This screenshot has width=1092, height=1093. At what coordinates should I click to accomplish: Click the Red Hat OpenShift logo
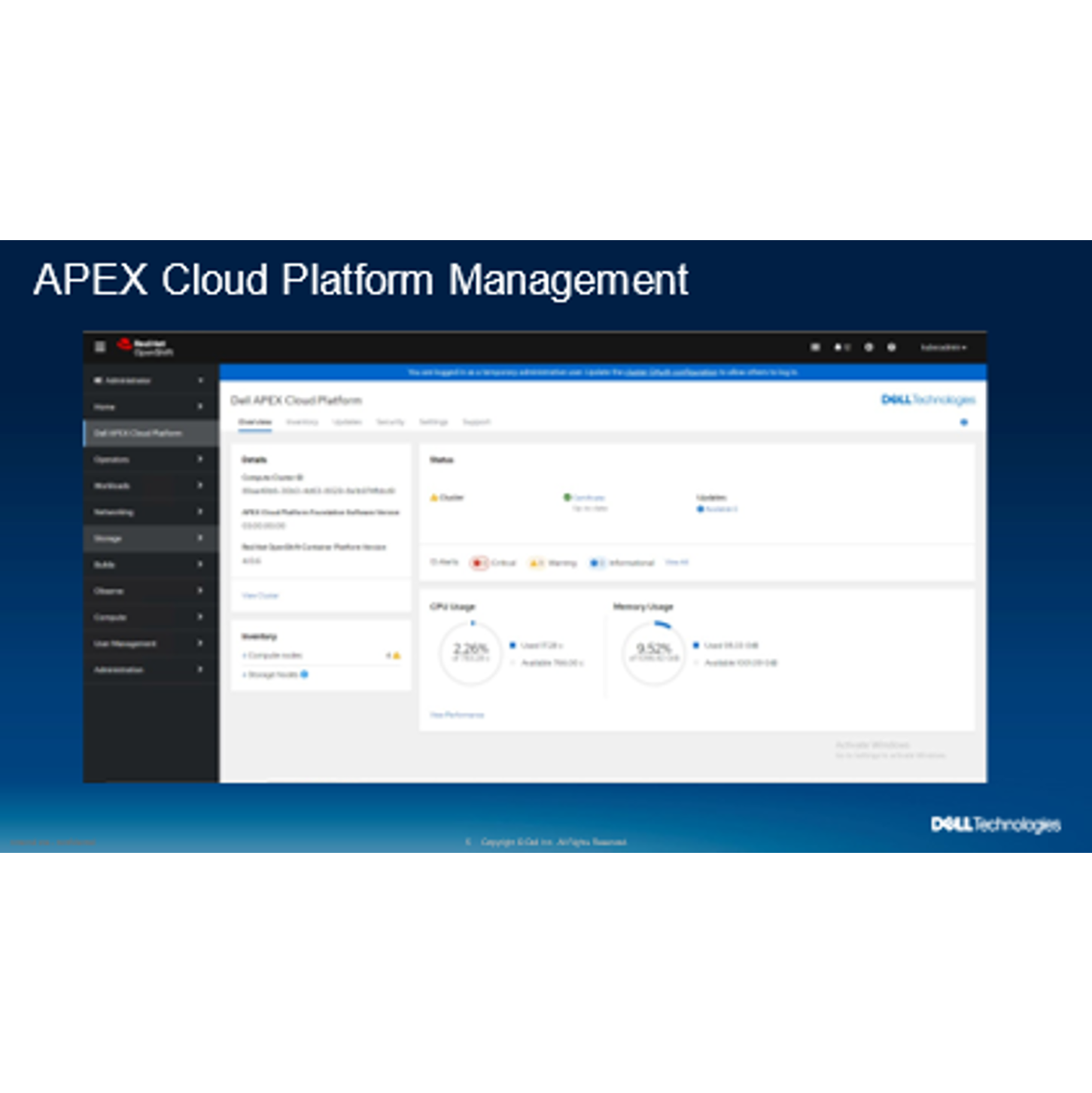coord(145,348)
